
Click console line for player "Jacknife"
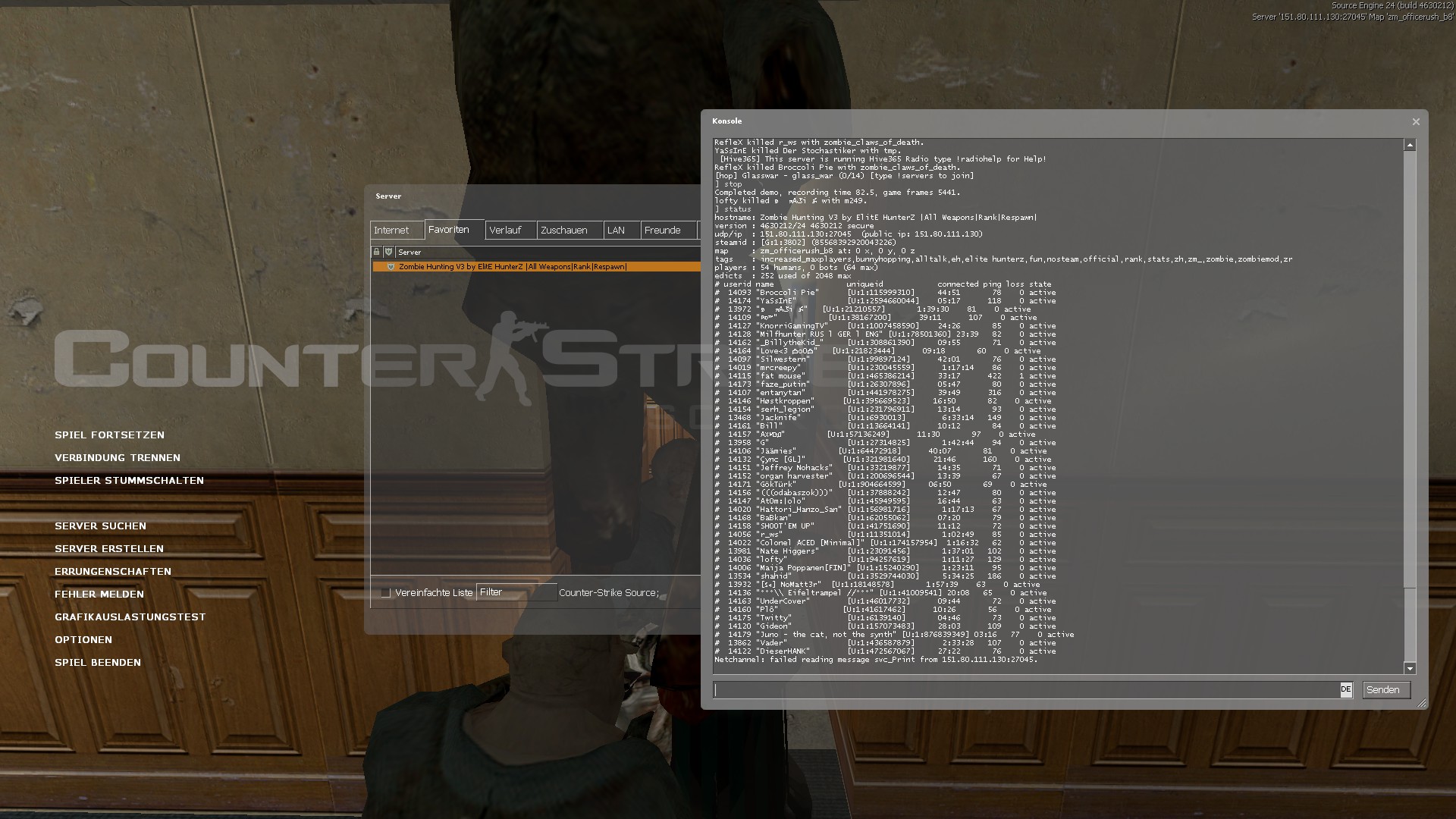coord(885,418)
